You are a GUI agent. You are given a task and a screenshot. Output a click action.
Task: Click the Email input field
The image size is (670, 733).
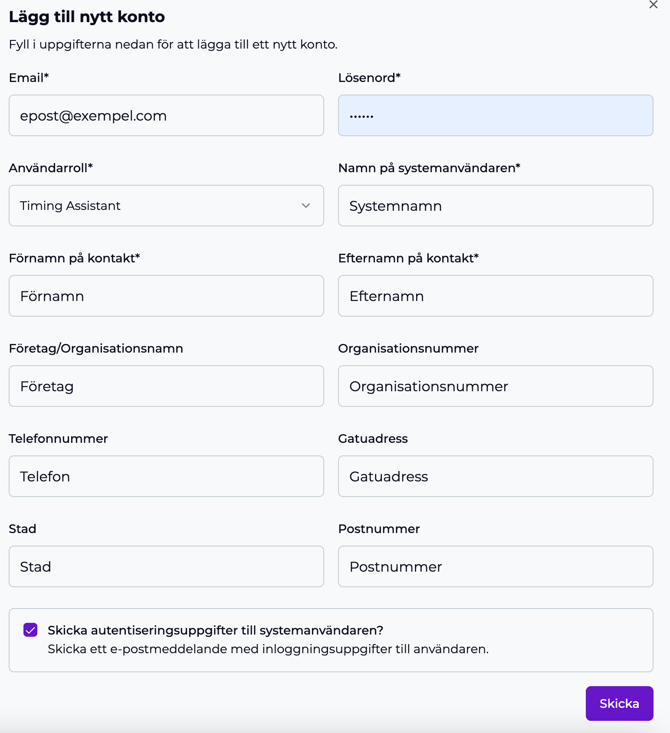166,116
